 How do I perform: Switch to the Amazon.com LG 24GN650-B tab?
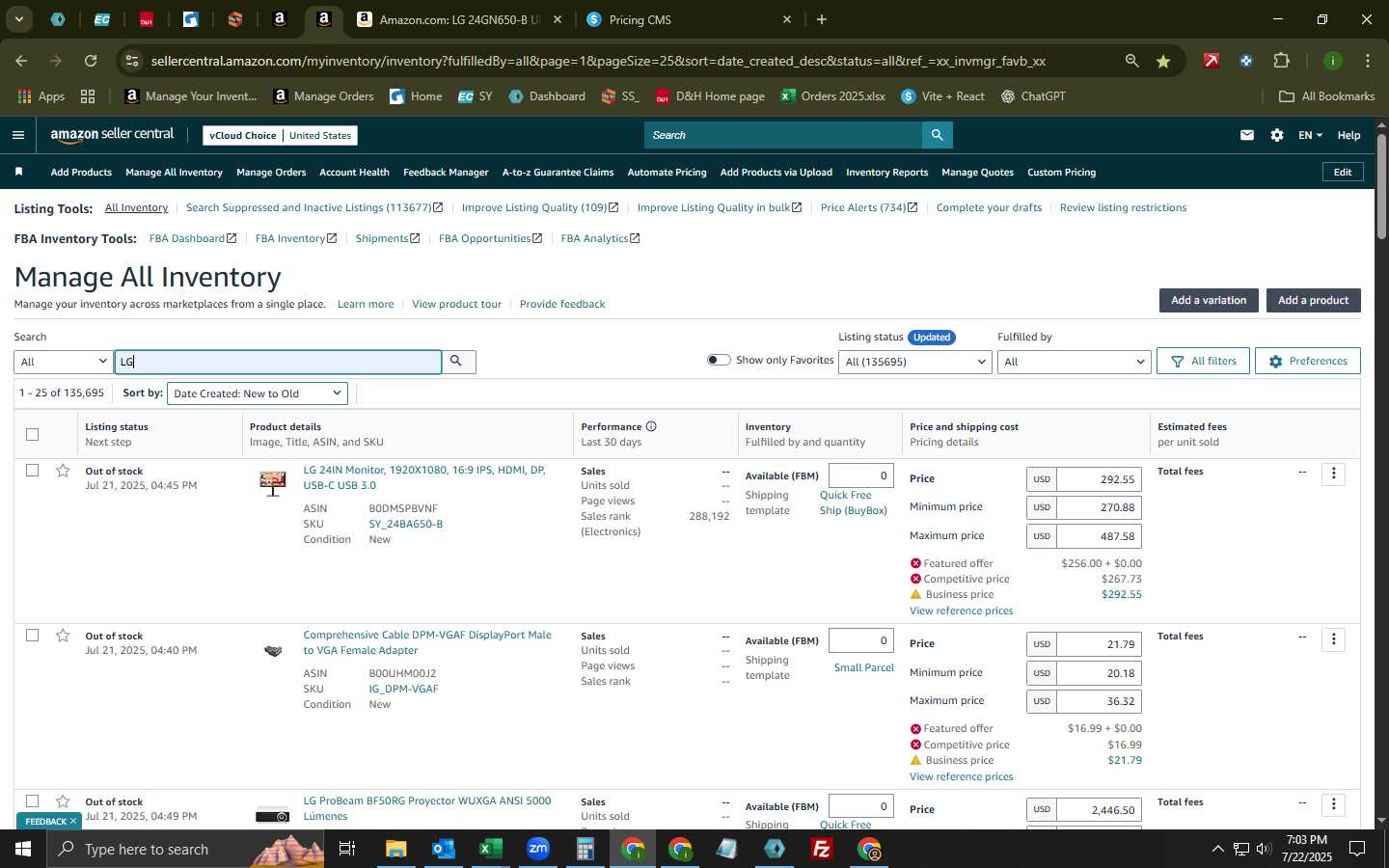459,19
